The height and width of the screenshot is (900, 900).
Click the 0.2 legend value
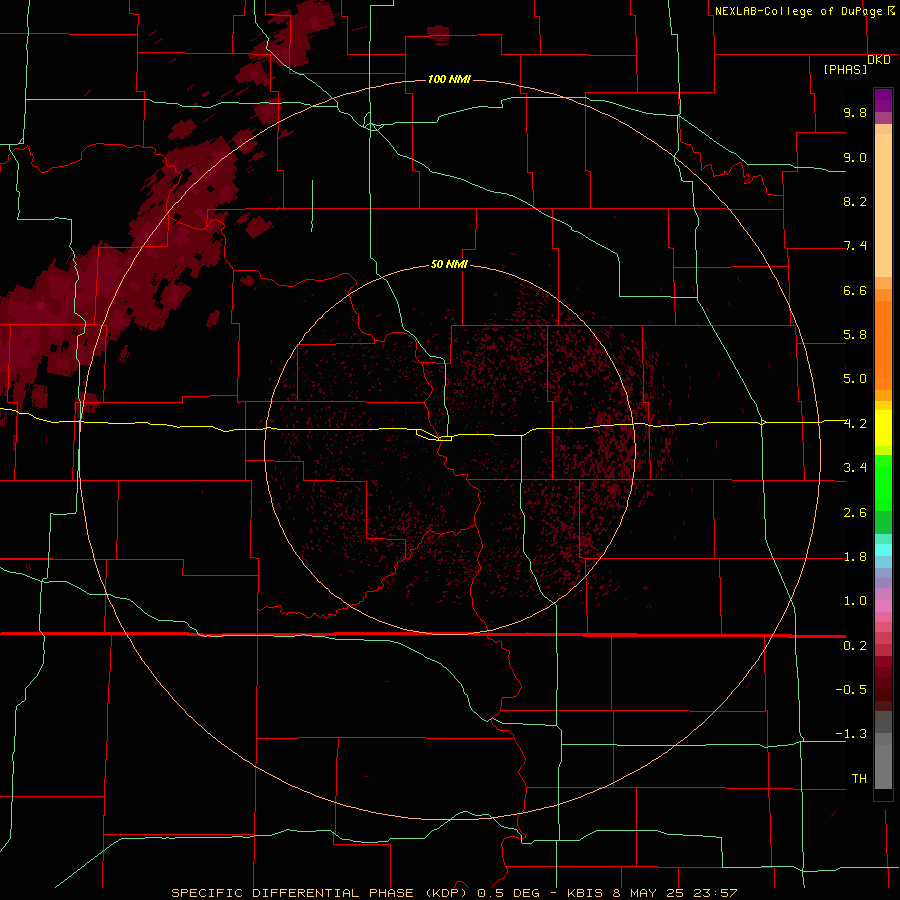pos(855,646)
